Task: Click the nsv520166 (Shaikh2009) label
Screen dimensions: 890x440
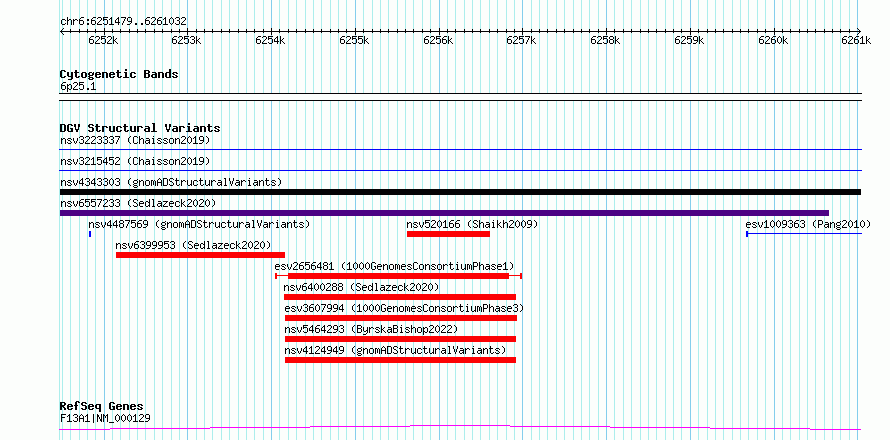Action: point(472,224)
